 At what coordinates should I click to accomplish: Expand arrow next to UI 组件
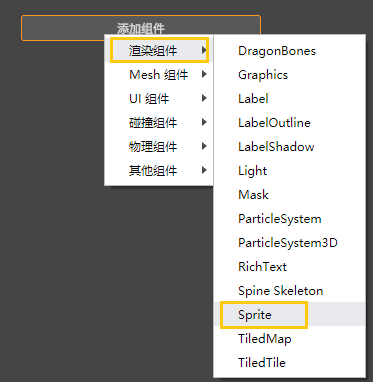[204, 98]
